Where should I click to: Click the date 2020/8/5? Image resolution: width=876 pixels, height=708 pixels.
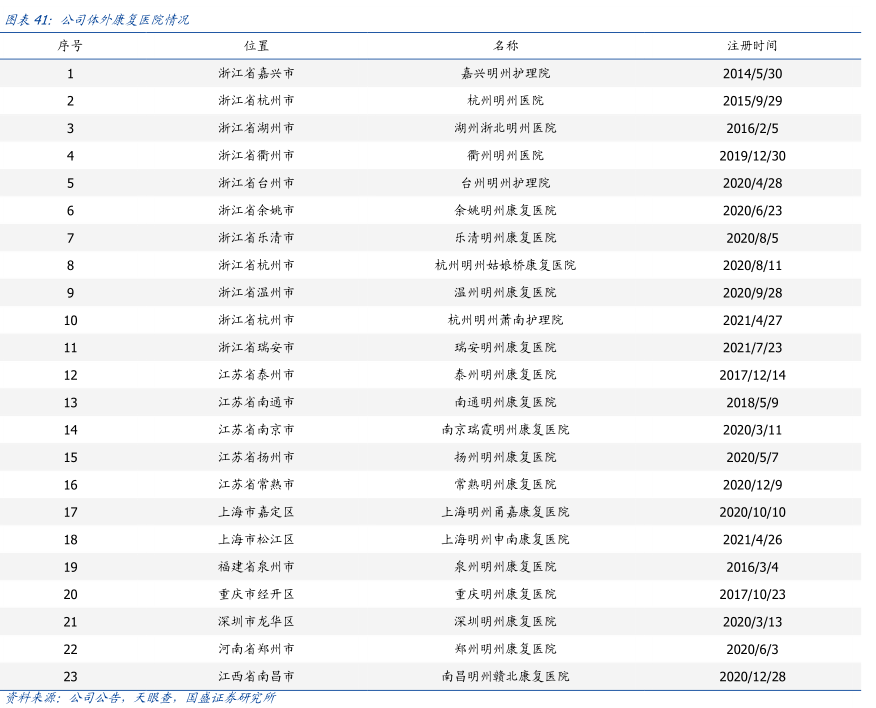pyautogui.click(x=752, y=237)
